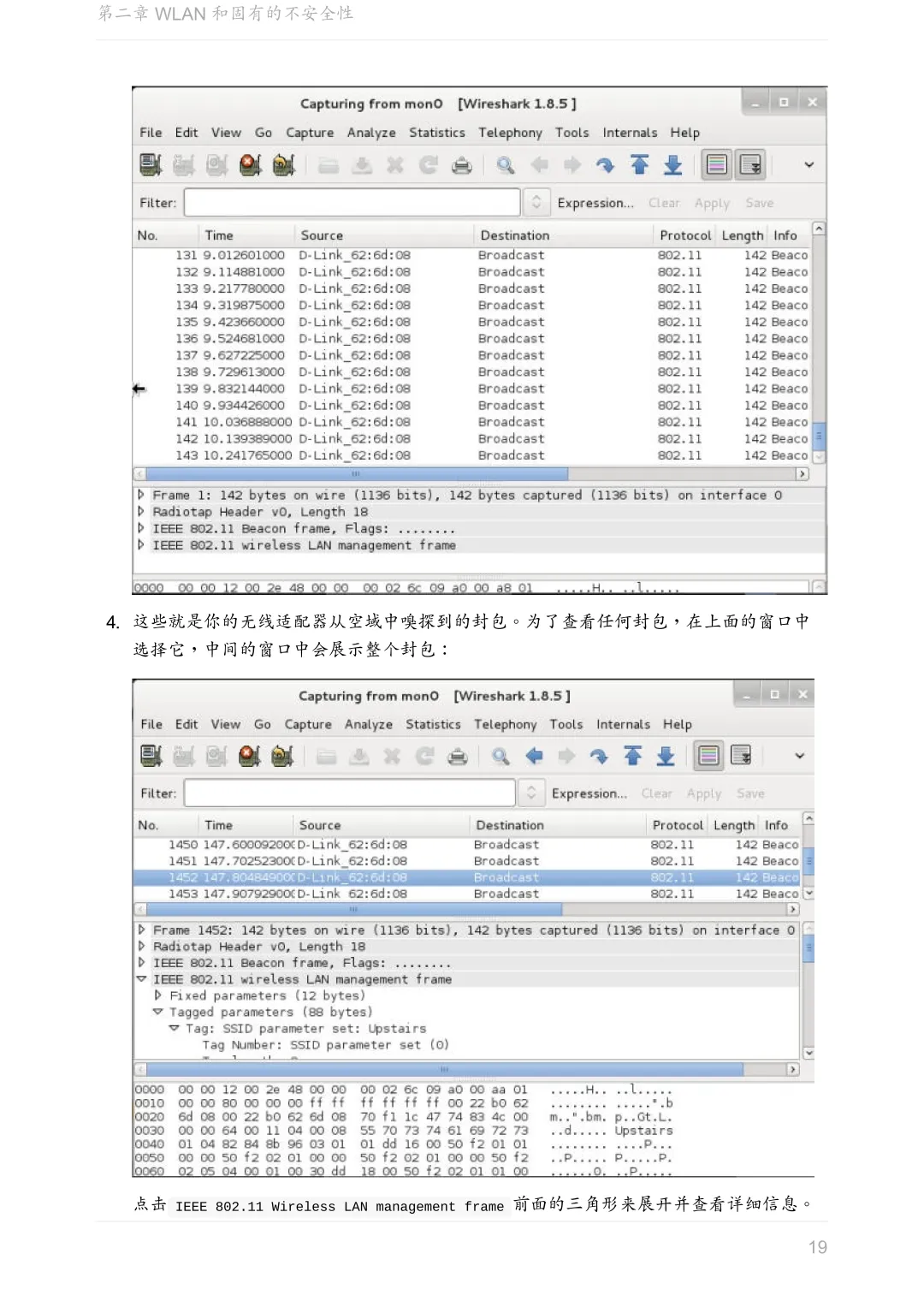This screenshot has width=924, height=1307.
Task: Open the Analyze menu in upper window
Action: pos(371,133)
